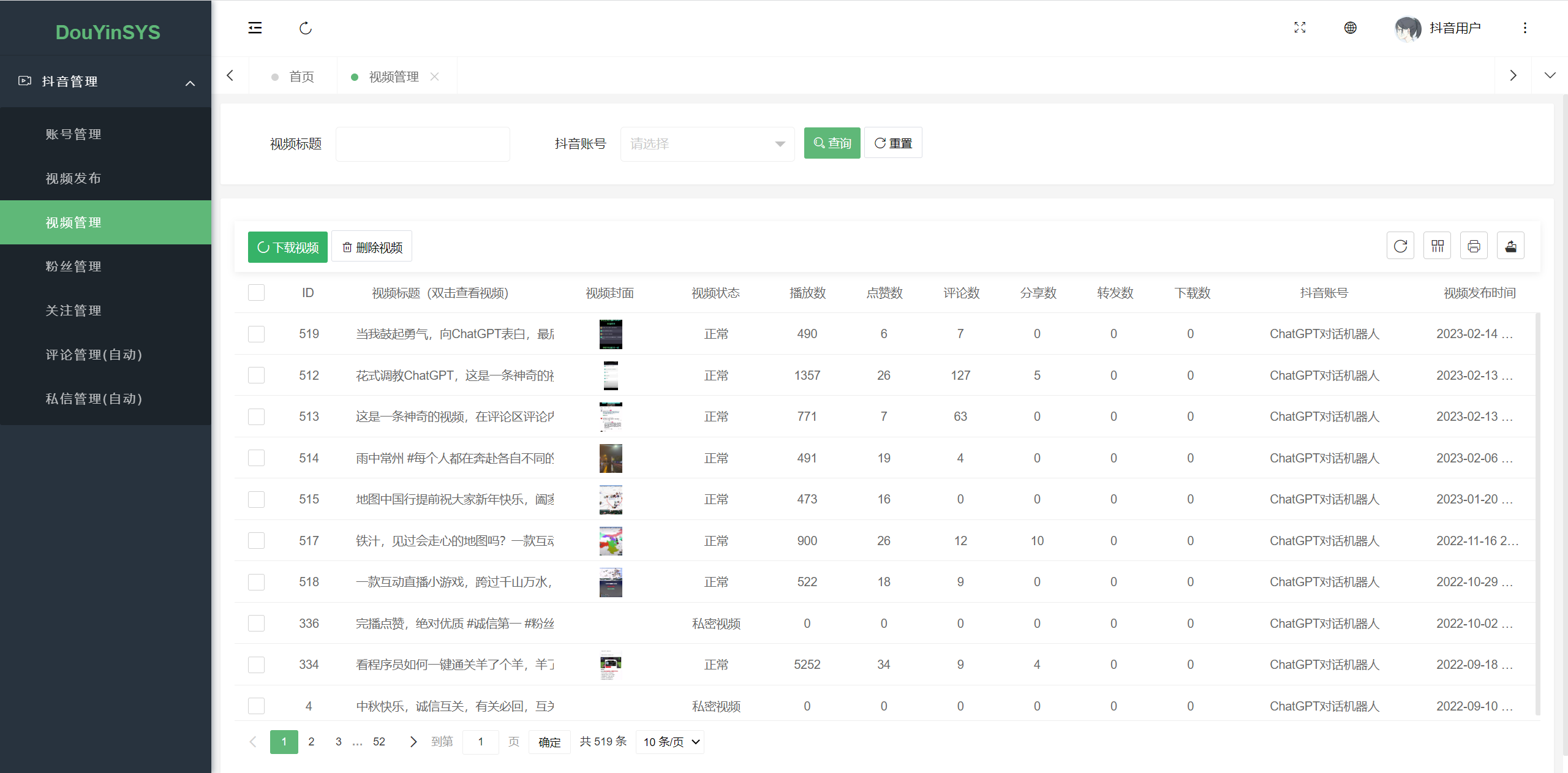Tick the checkbox for video ID 519

[256, 334]
